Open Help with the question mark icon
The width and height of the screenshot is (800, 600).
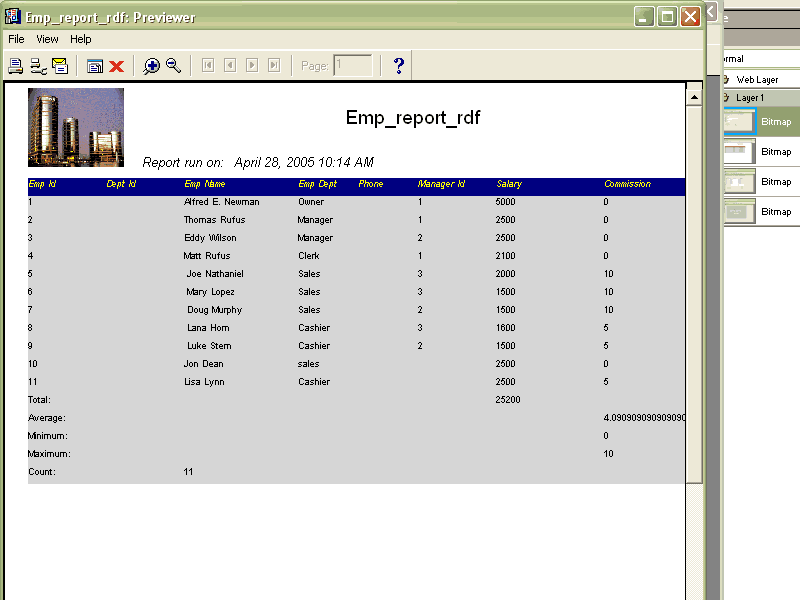(398, 66)
